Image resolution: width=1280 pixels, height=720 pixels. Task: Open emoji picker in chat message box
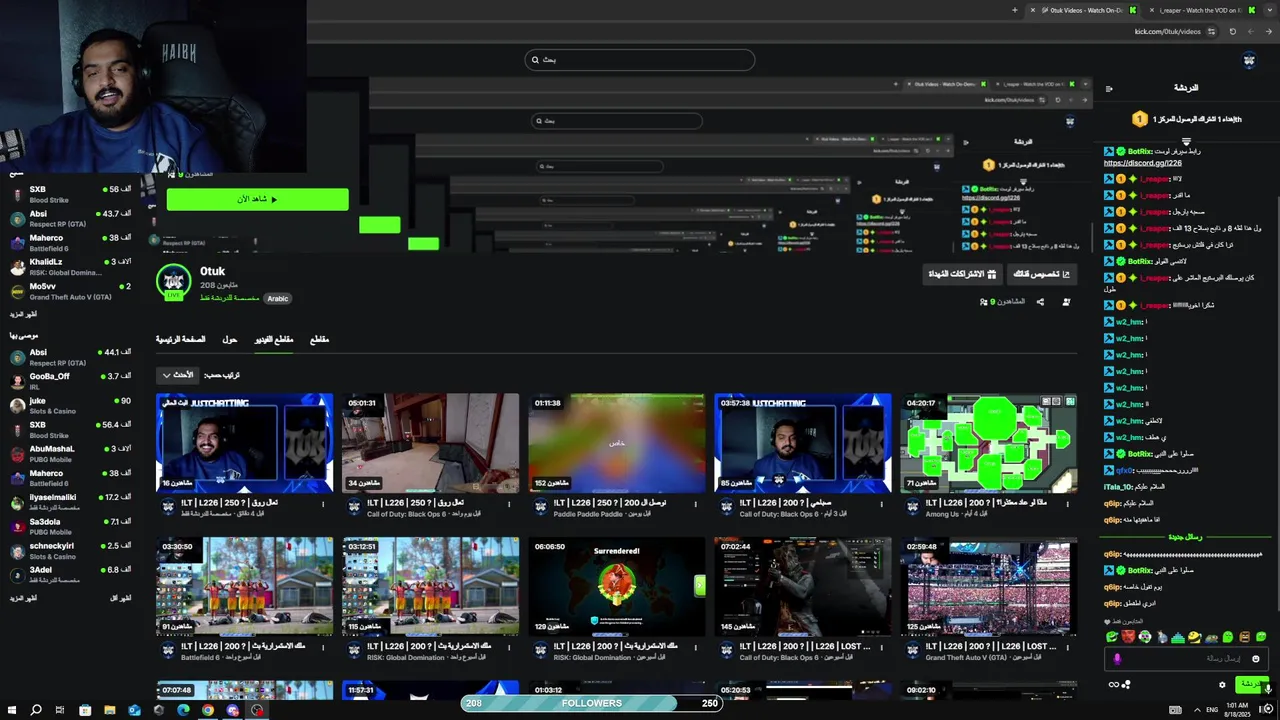point(1256,658)
